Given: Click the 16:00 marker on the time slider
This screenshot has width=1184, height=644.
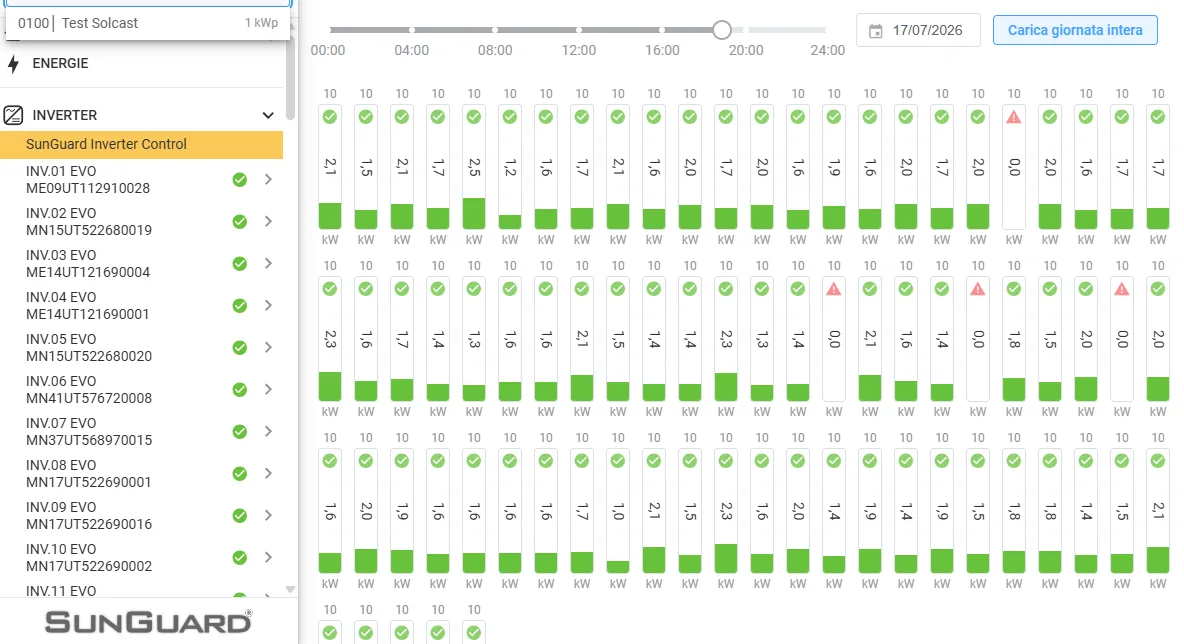Looking at the screenshot, I should [x=661, y=30].
